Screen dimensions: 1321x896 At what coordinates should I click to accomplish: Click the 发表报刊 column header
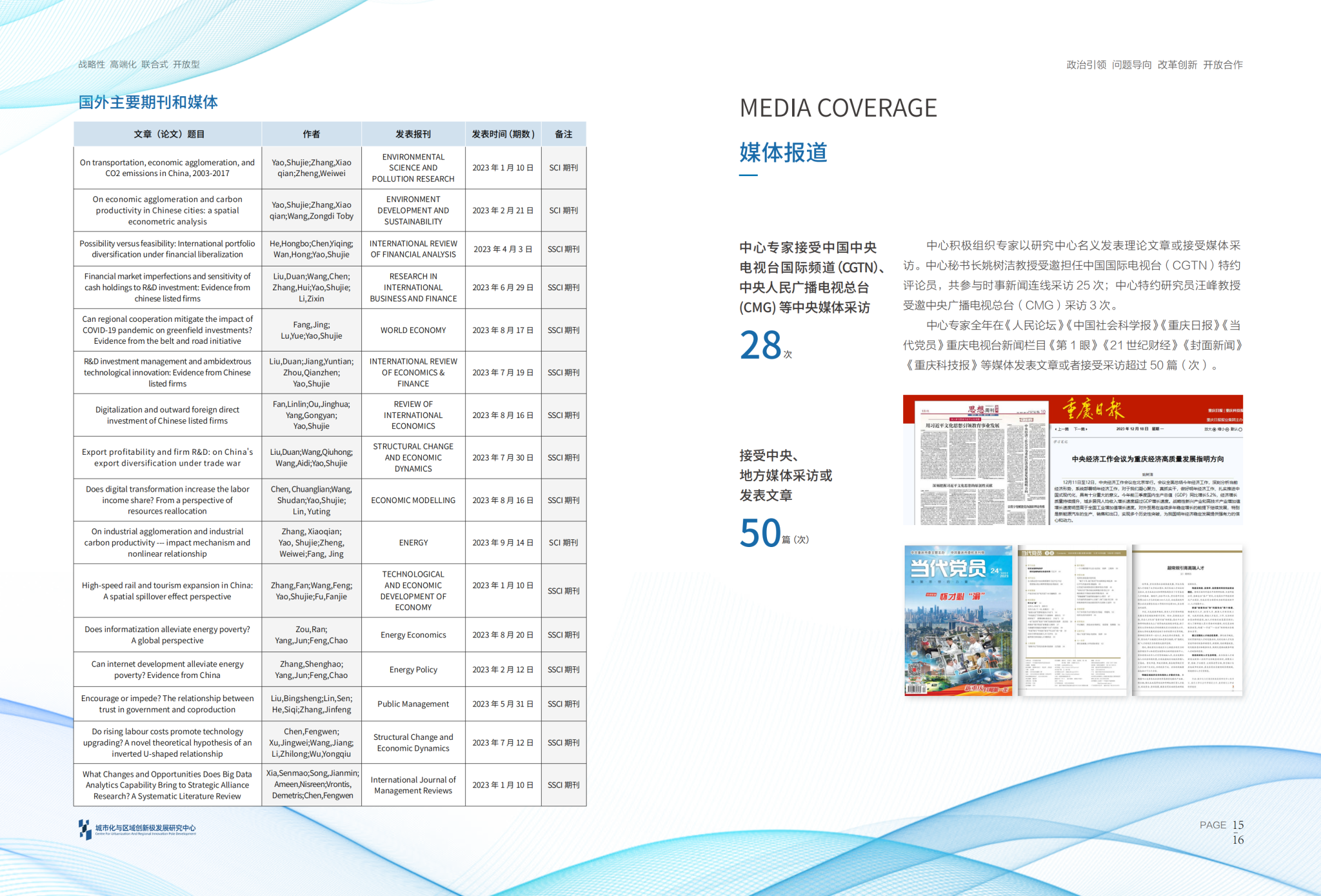click(x=413, y=134)
